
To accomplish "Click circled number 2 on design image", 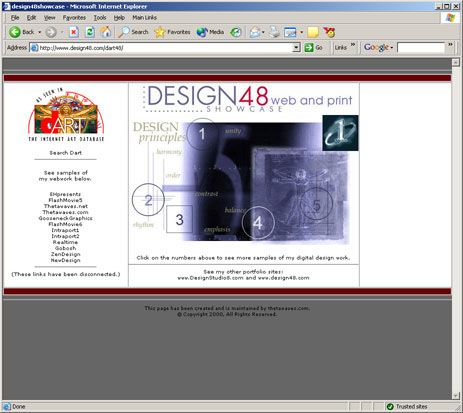I will click(148, 200).
